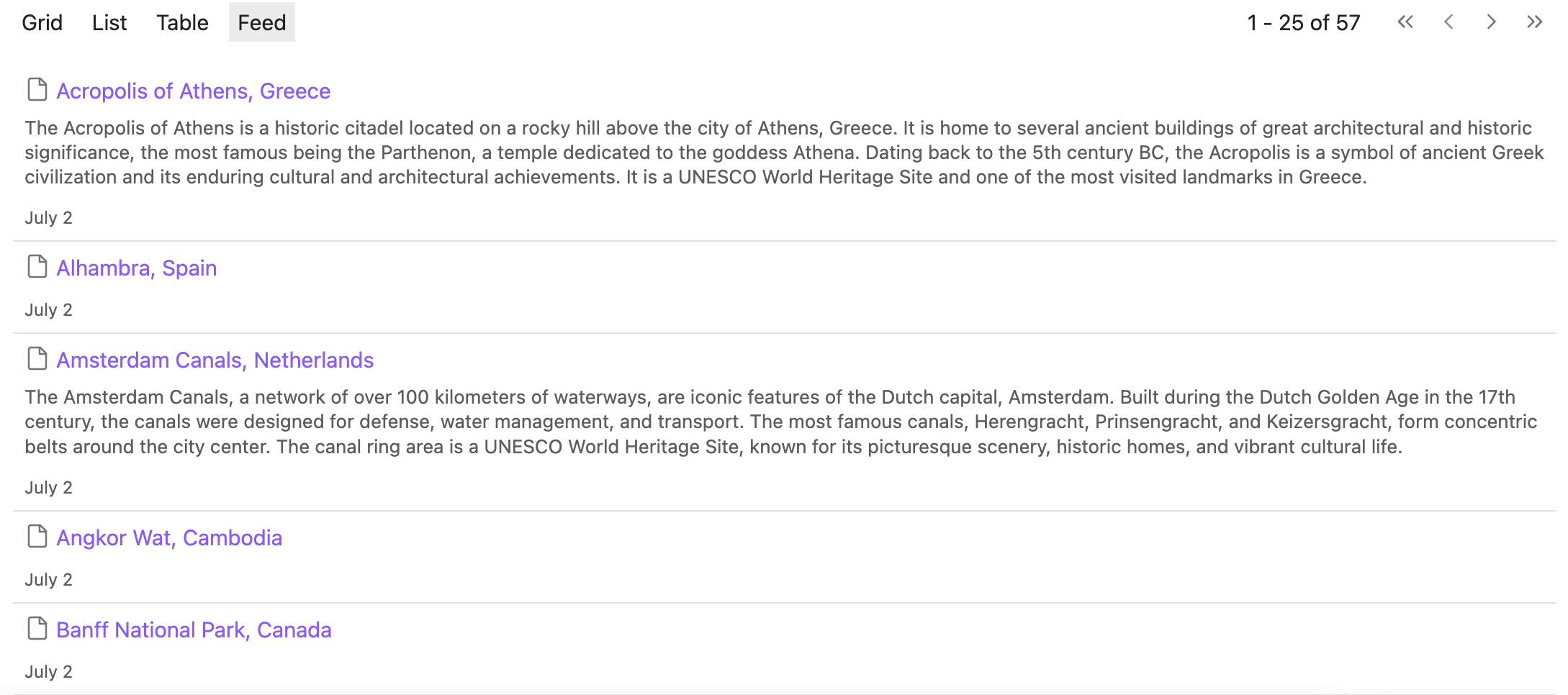Open the Alhambra, Spain page link
Screen dimensions: 1568x695
point(136,268)
